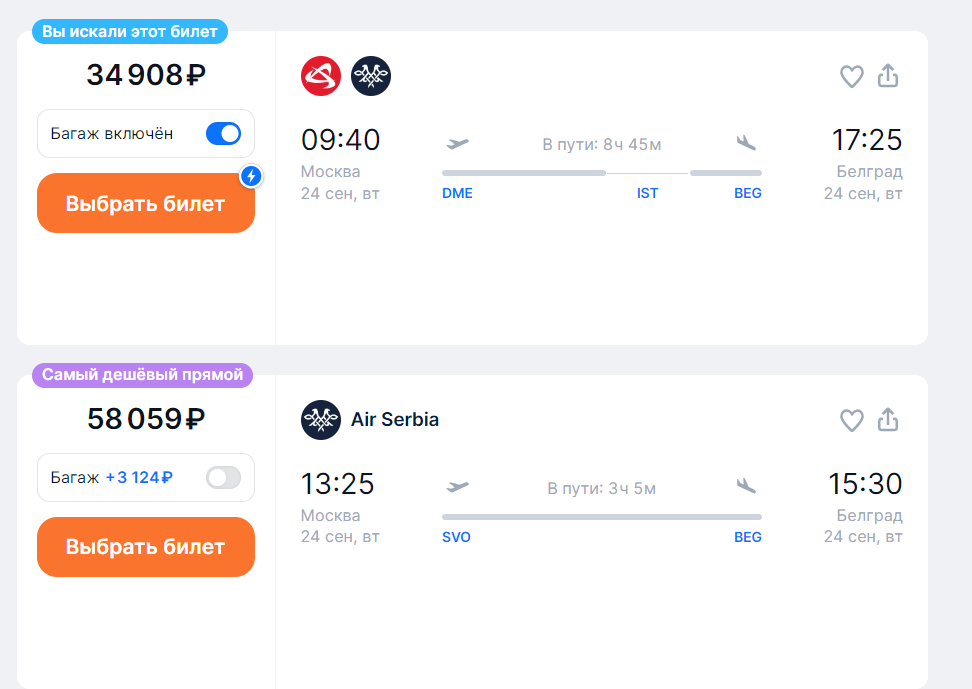This screenshot has height=689, width=972.
Task: Click the Air Serbia logo in second ticket
Action: pos(321,420)
